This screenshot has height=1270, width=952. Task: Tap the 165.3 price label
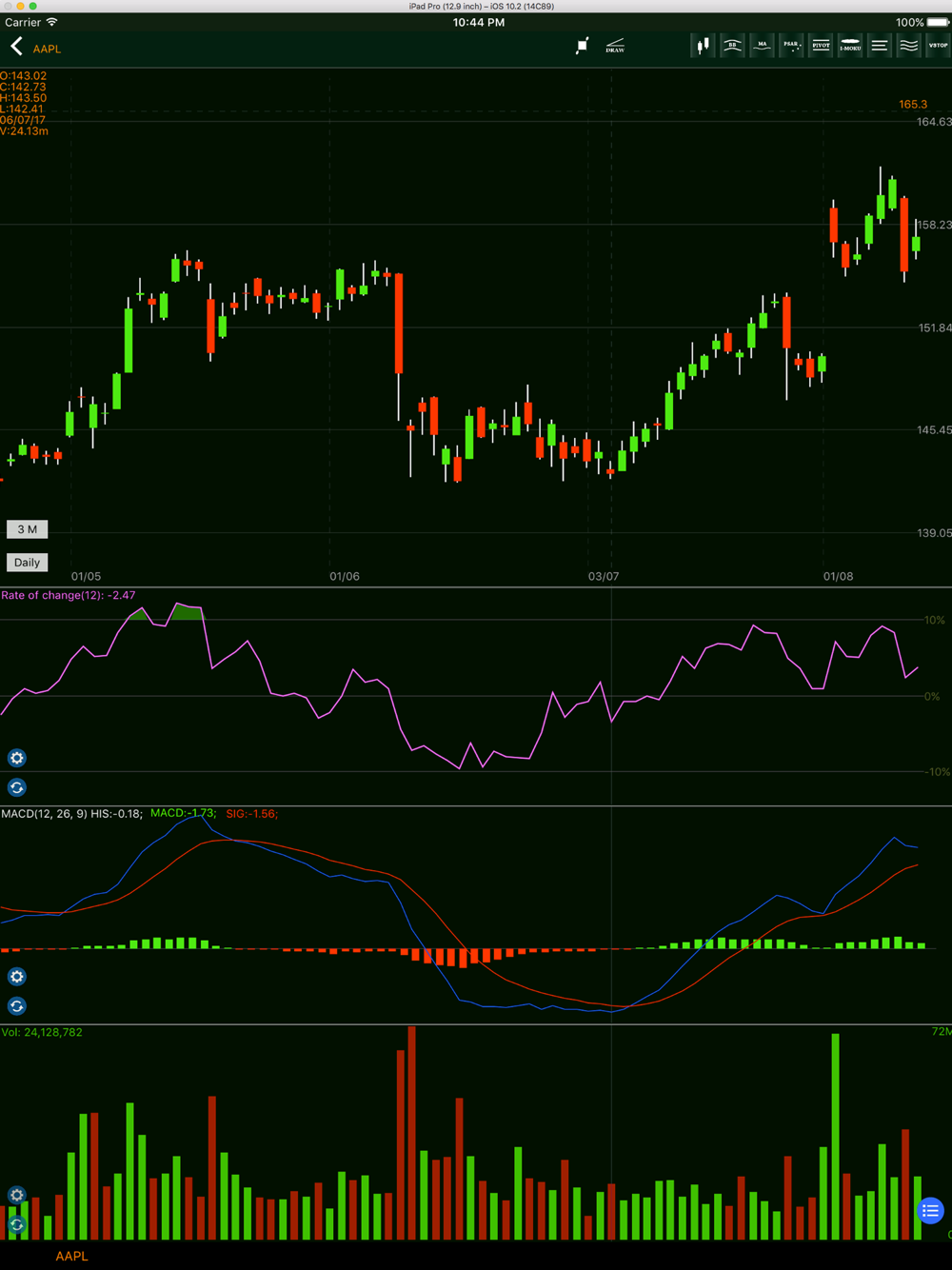tap(913, 105)
